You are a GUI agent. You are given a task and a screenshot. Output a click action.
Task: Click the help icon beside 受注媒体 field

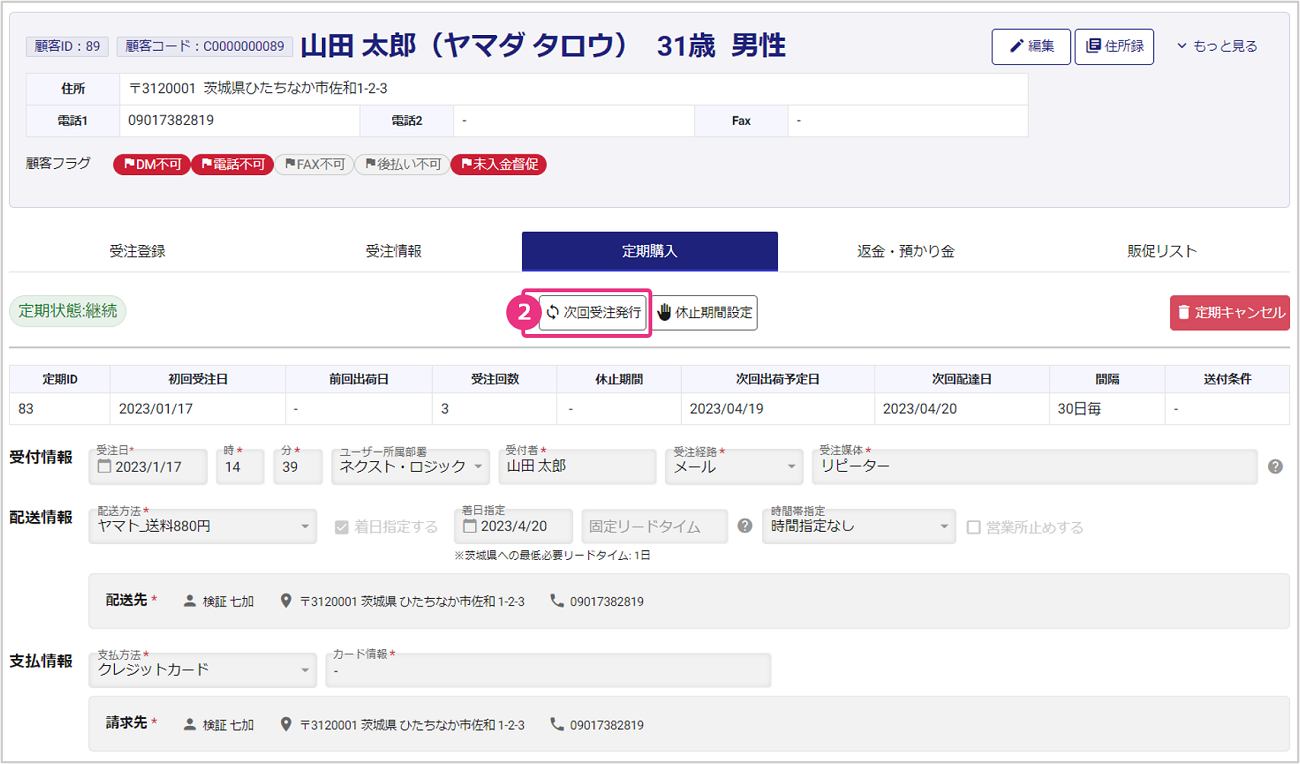(1275, 466)
